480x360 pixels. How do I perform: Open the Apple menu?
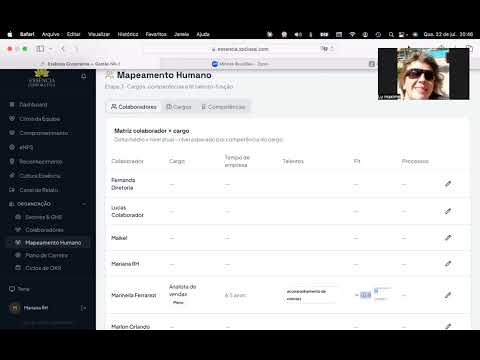(10, 34)
